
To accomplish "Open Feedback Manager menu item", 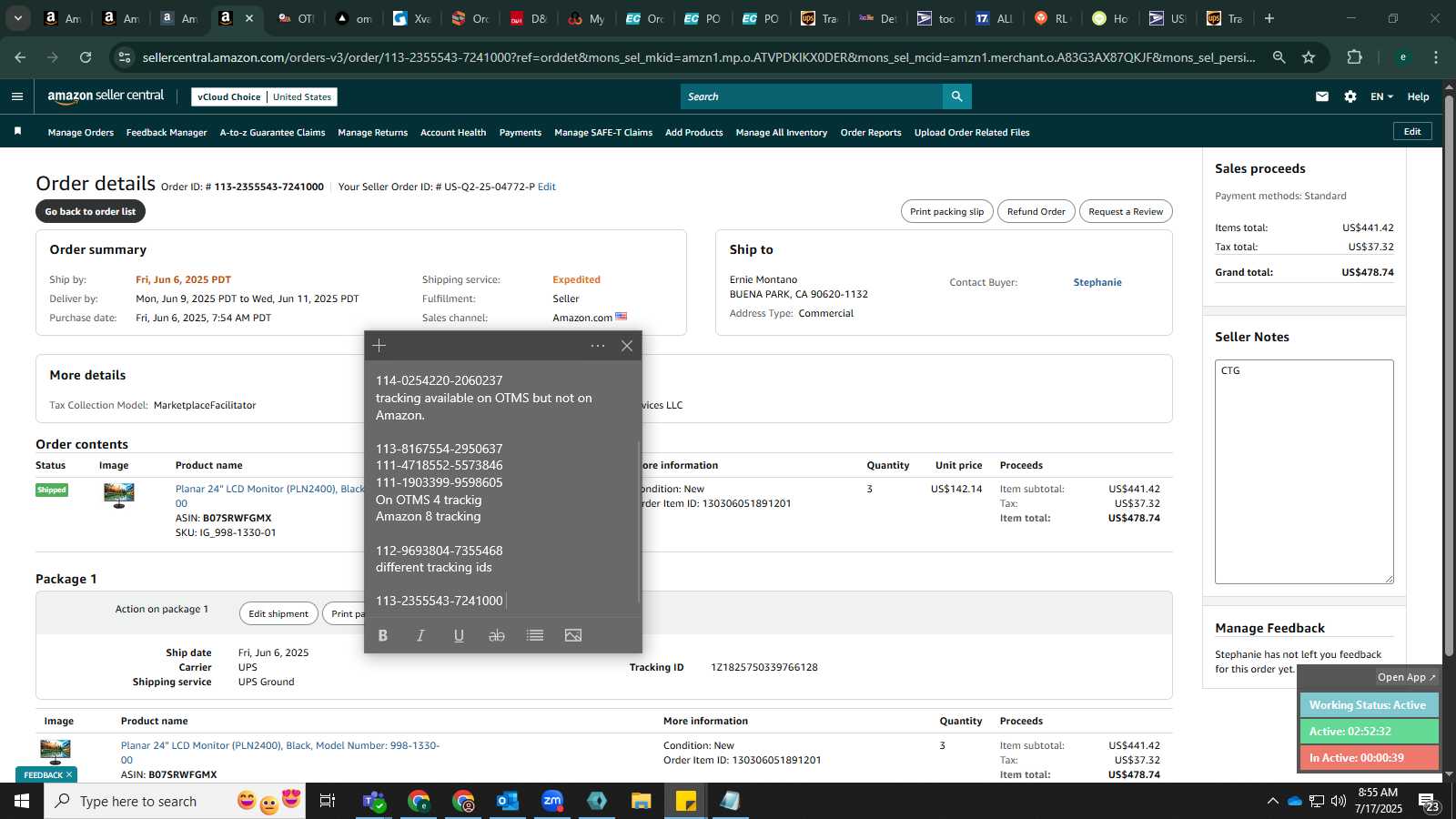I will [x=167, y=132].
